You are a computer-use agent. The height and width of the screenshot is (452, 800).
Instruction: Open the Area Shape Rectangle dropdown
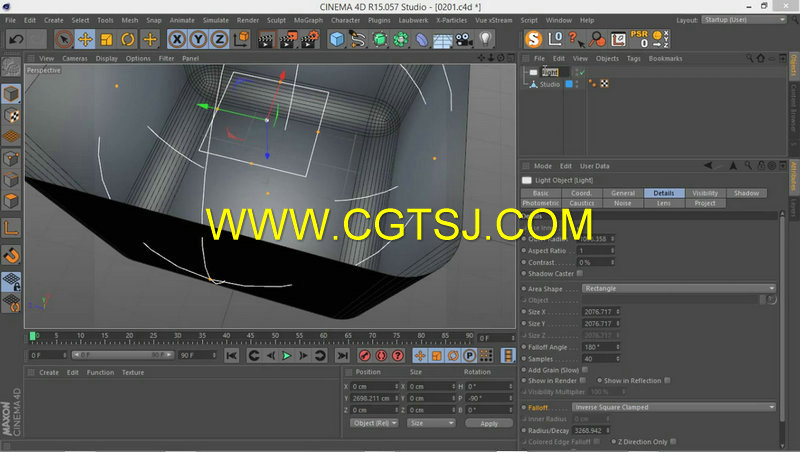pyautogui.click(x=679, y=289)
